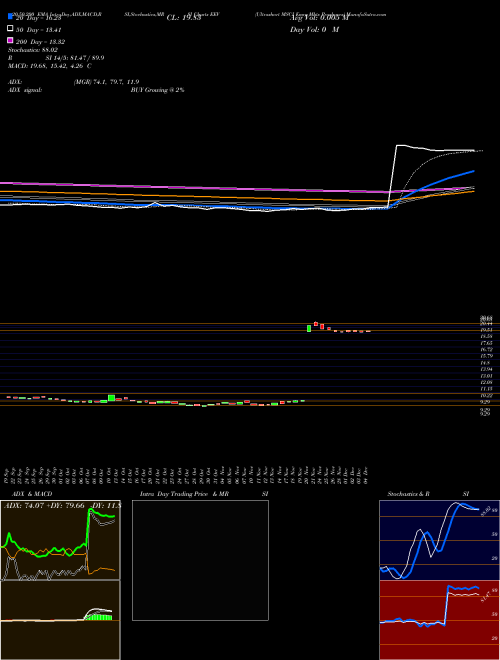This screenshot has width=500, height=660.
Task: Click the magenta 200 Day EMA legend swatch
Action: [x=11, y=40]
